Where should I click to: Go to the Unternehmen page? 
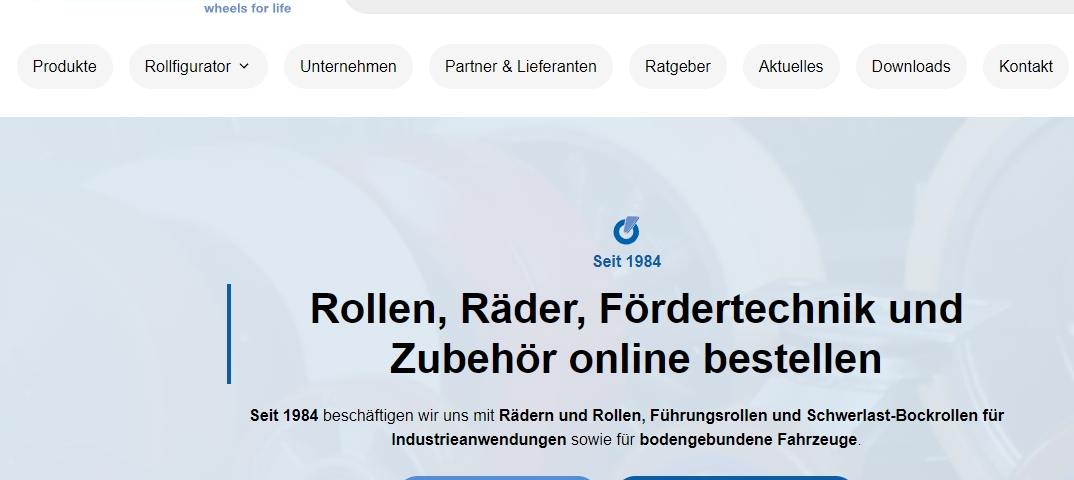pos(348,67)
